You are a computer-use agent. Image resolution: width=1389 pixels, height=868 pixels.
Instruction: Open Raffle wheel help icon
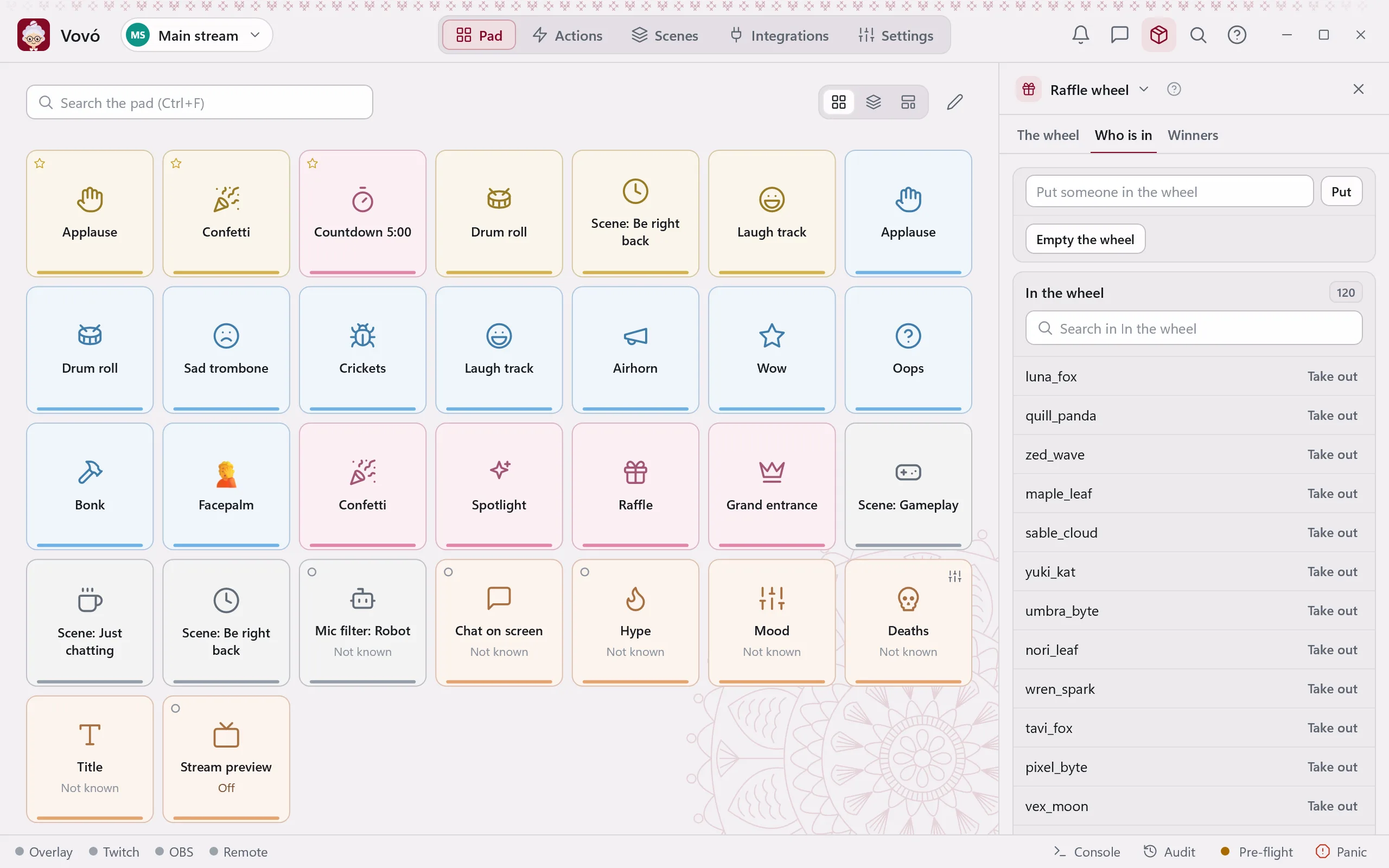point(1174,89)
